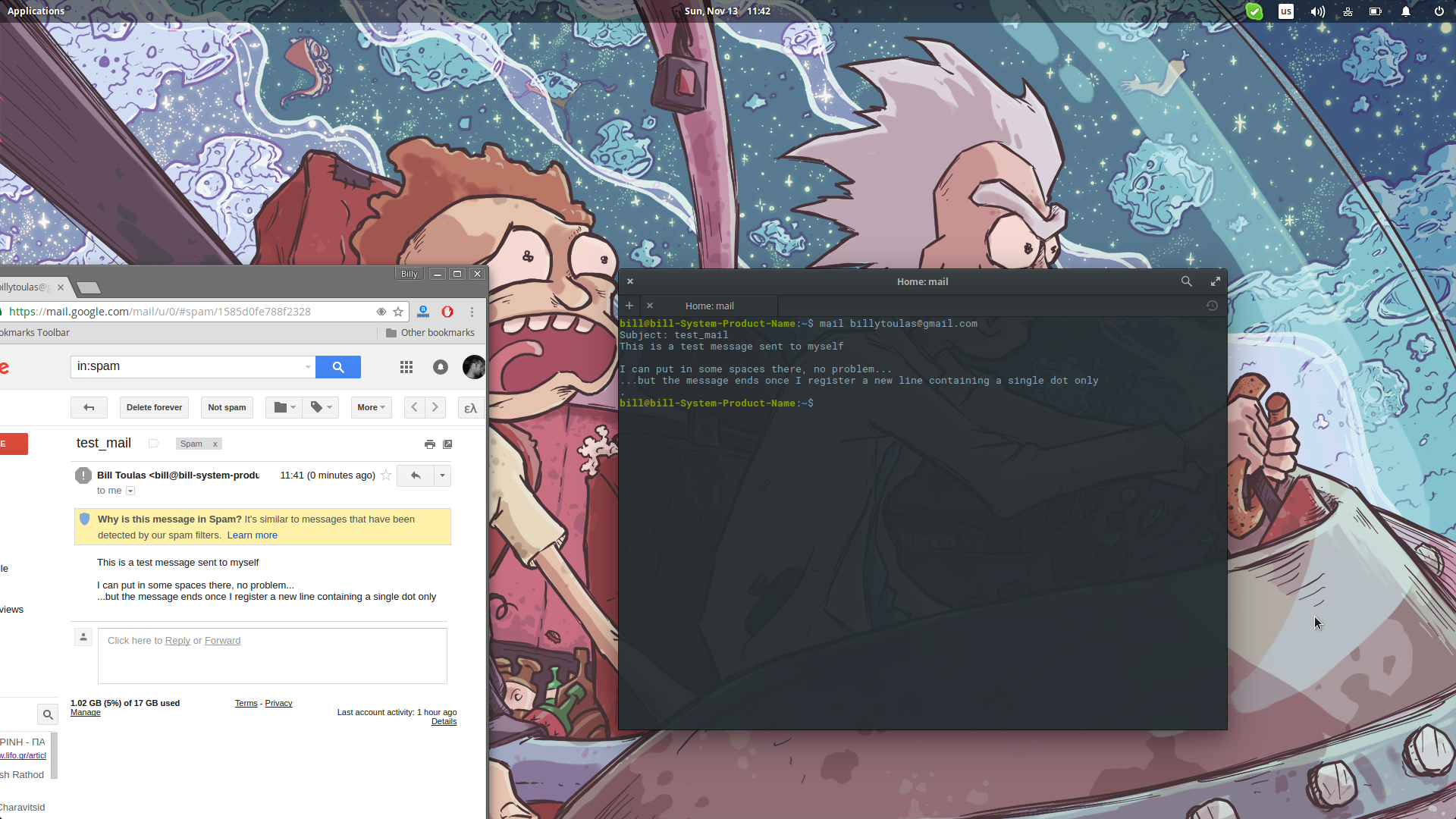Open a new browser tab
The height and width of the screenshot is (819, 1456).
(89, 287)
